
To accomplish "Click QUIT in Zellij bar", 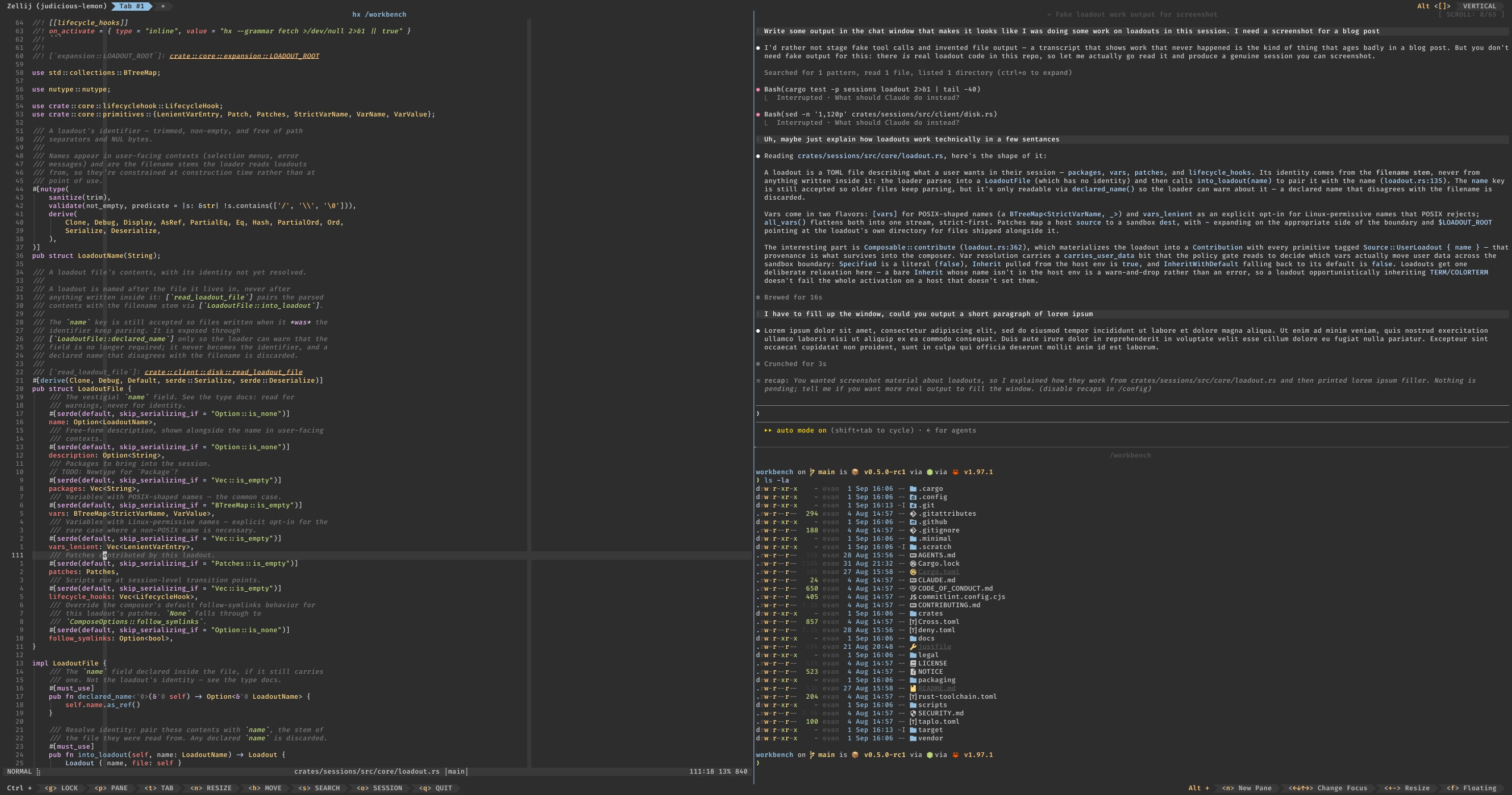I will [x=436, y=788].
